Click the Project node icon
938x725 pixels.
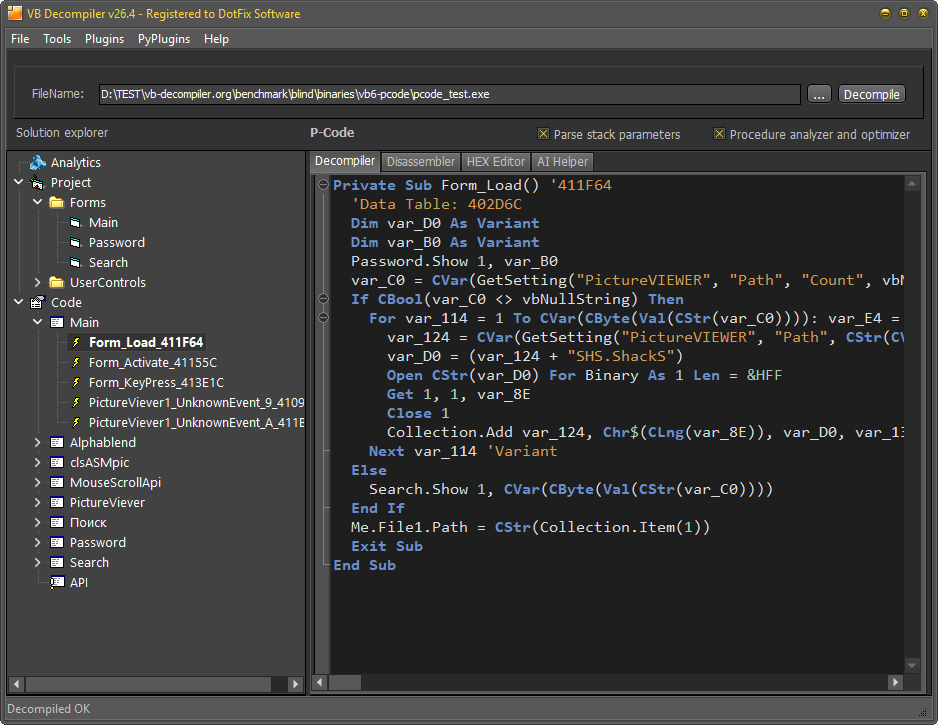tap(38, 182)
